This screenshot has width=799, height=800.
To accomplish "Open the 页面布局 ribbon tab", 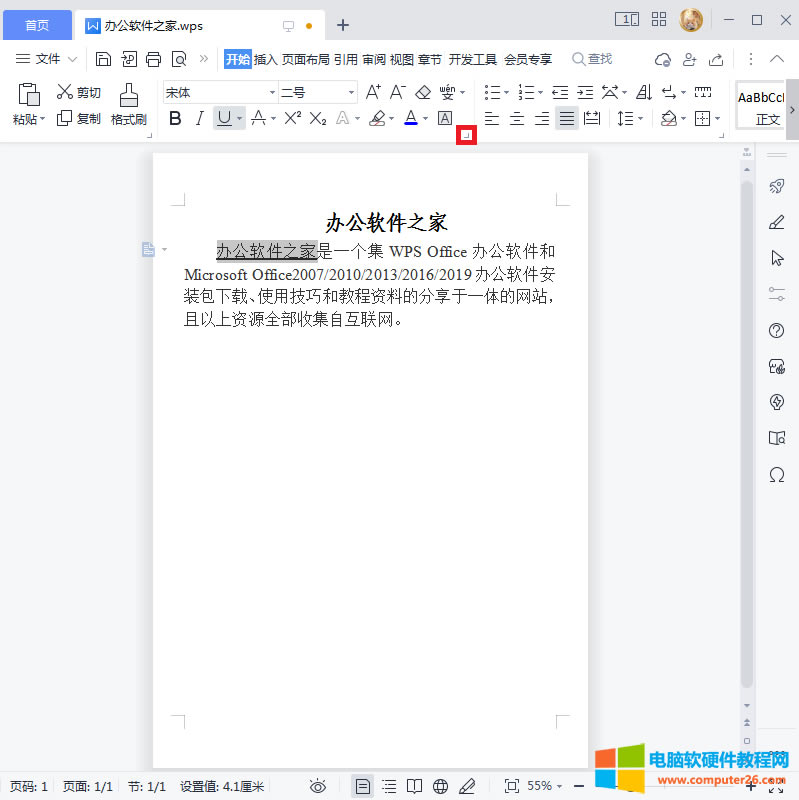I will tap(305, 59).
